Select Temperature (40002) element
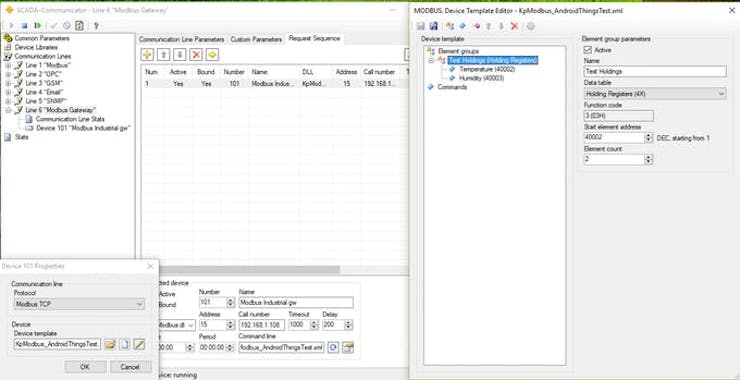Image resolution: width=740 pixels, height=380 pixels. (x=487, y=69)
